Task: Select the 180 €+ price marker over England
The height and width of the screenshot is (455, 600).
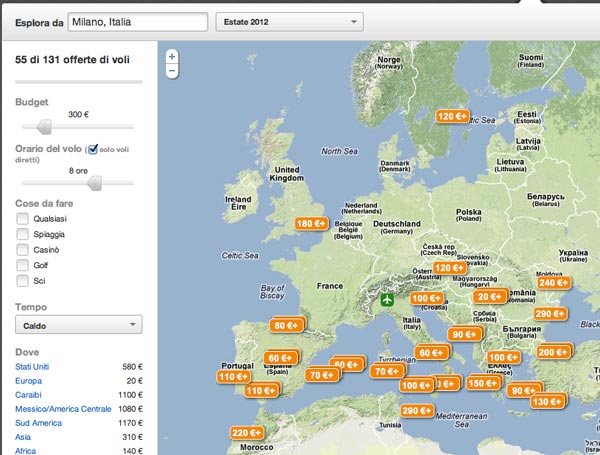Action: pos(311,223)
